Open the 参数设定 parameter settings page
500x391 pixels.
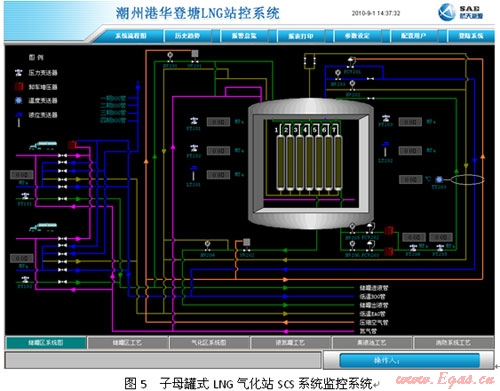pos(357,36)
